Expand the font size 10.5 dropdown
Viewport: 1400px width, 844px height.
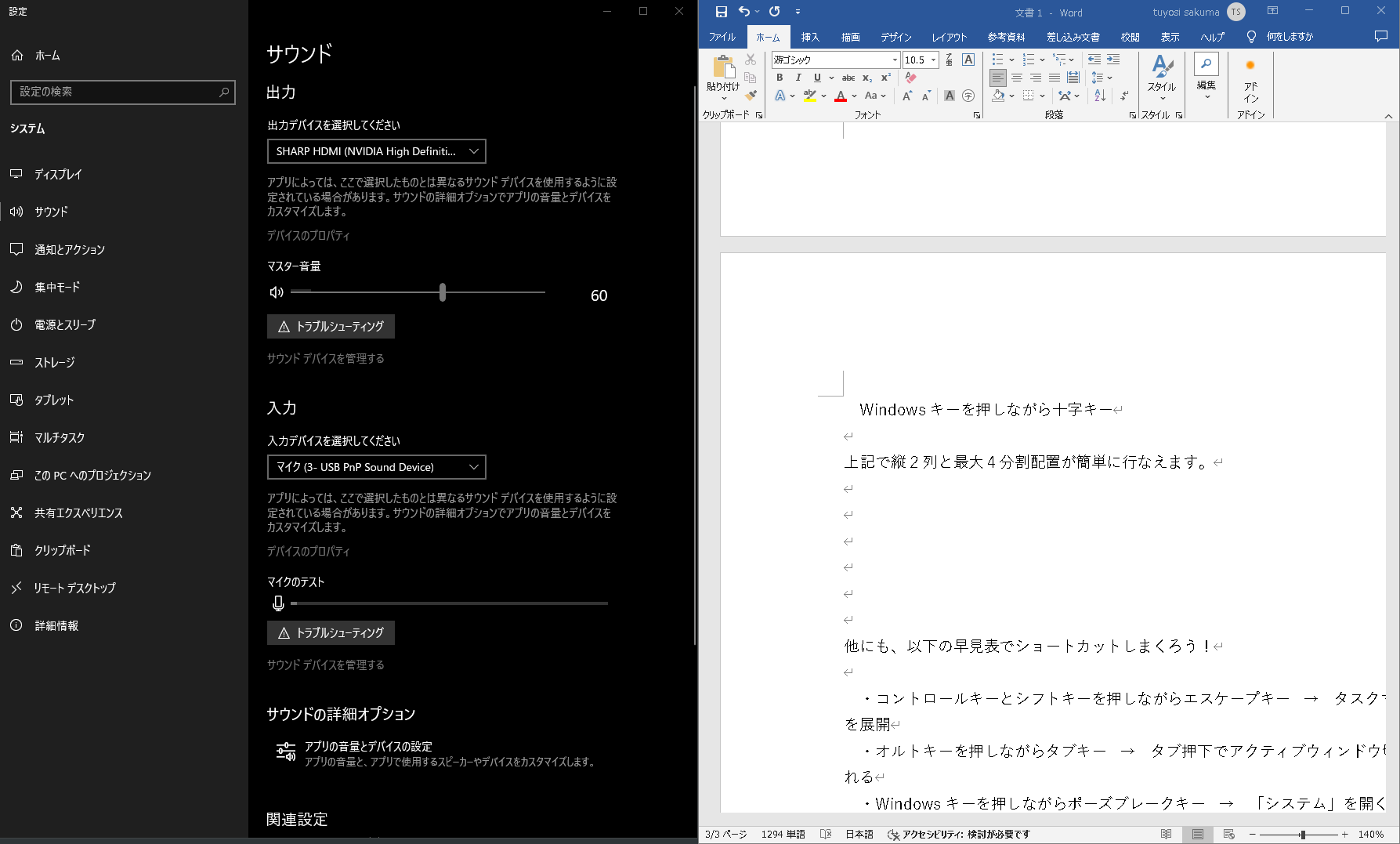tap(934, 60)
